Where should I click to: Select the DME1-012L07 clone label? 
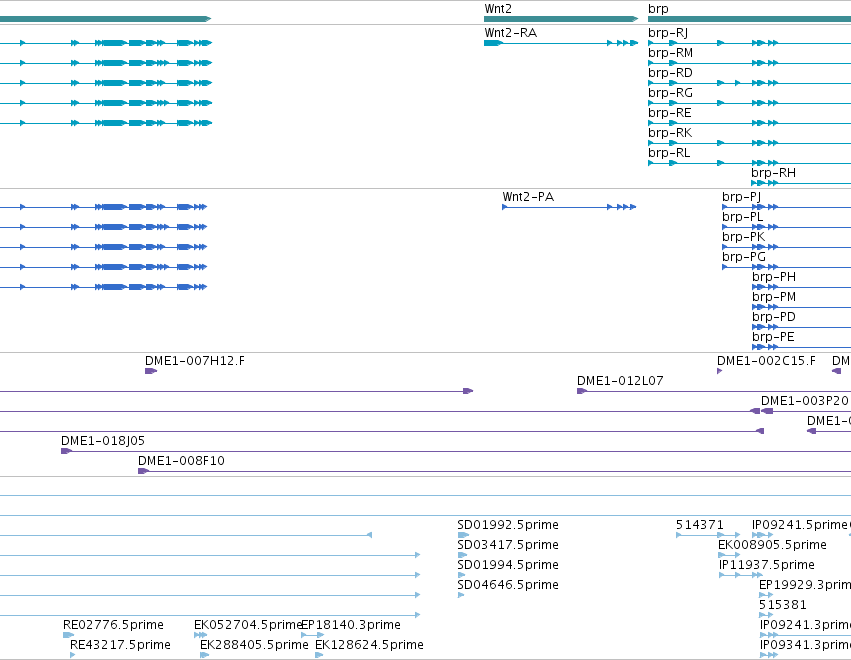(620, 381)
